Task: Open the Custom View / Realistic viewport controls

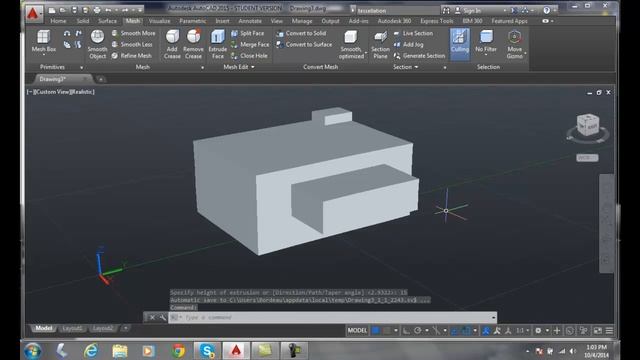Action: click(x=61, y=92)
